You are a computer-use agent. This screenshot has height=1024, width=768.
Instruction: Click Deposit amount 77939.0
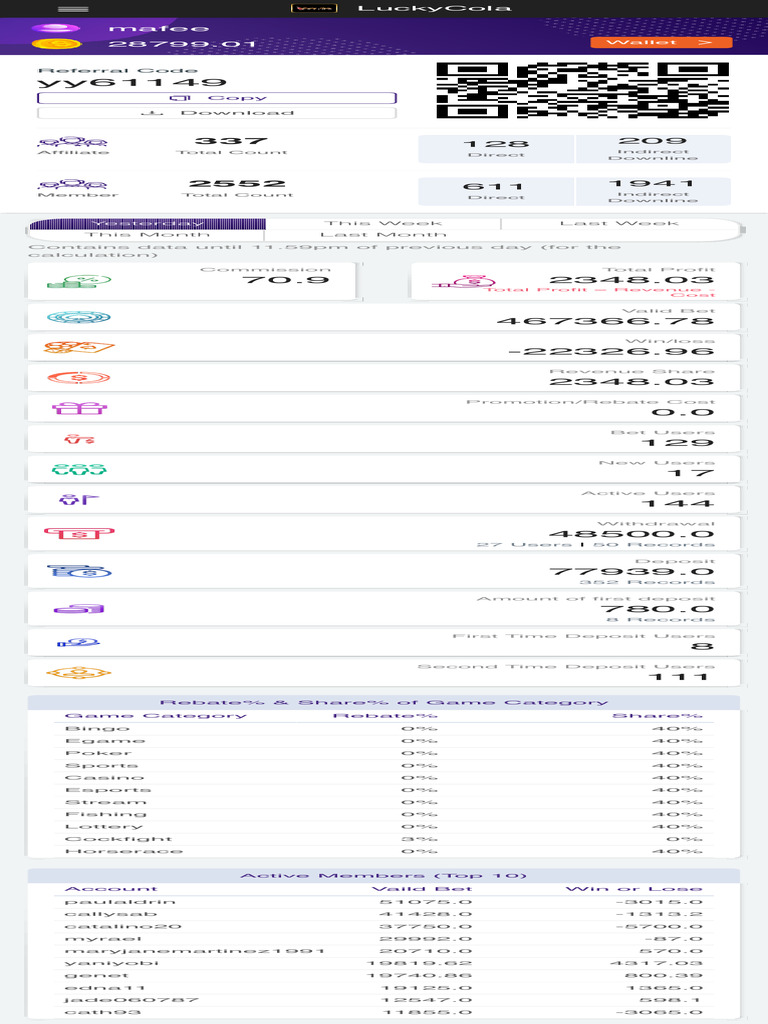(631, 571)
